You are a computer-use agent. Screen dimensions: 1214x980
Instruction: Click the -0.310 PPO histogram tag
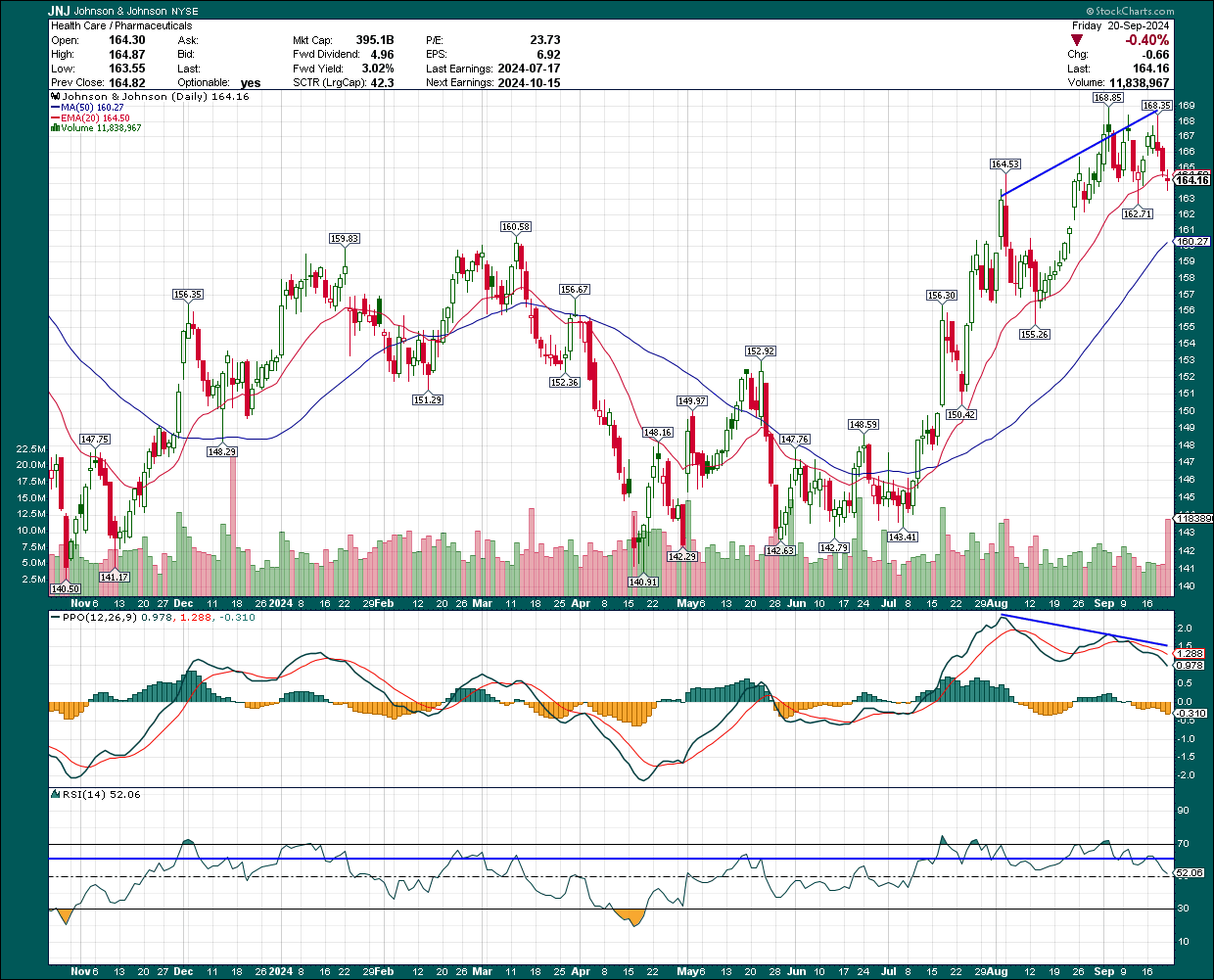click(x=1191, y=714)
